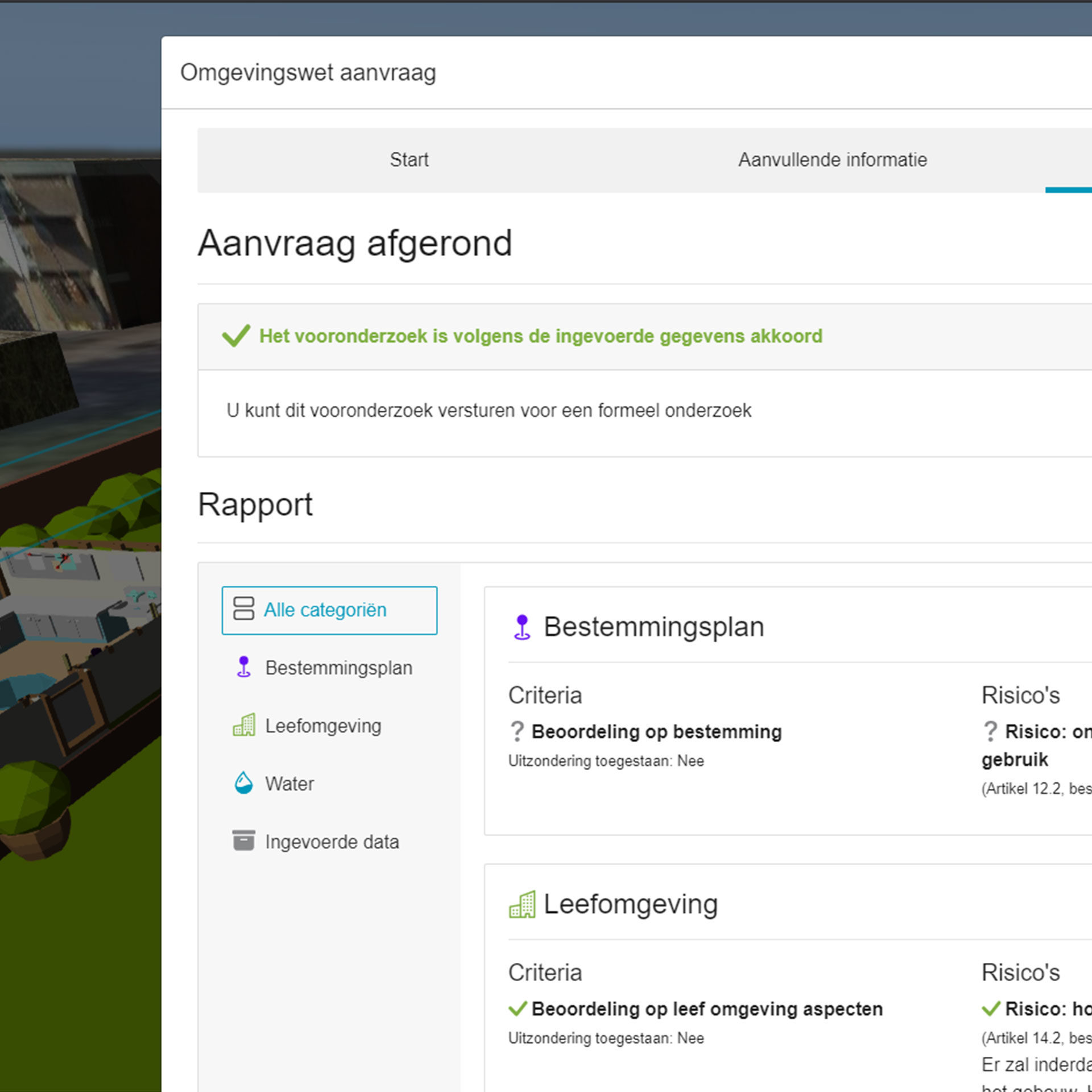This screenshot has width=1092, height=1092.
Task: Open the Start tab
Action: 409,160
